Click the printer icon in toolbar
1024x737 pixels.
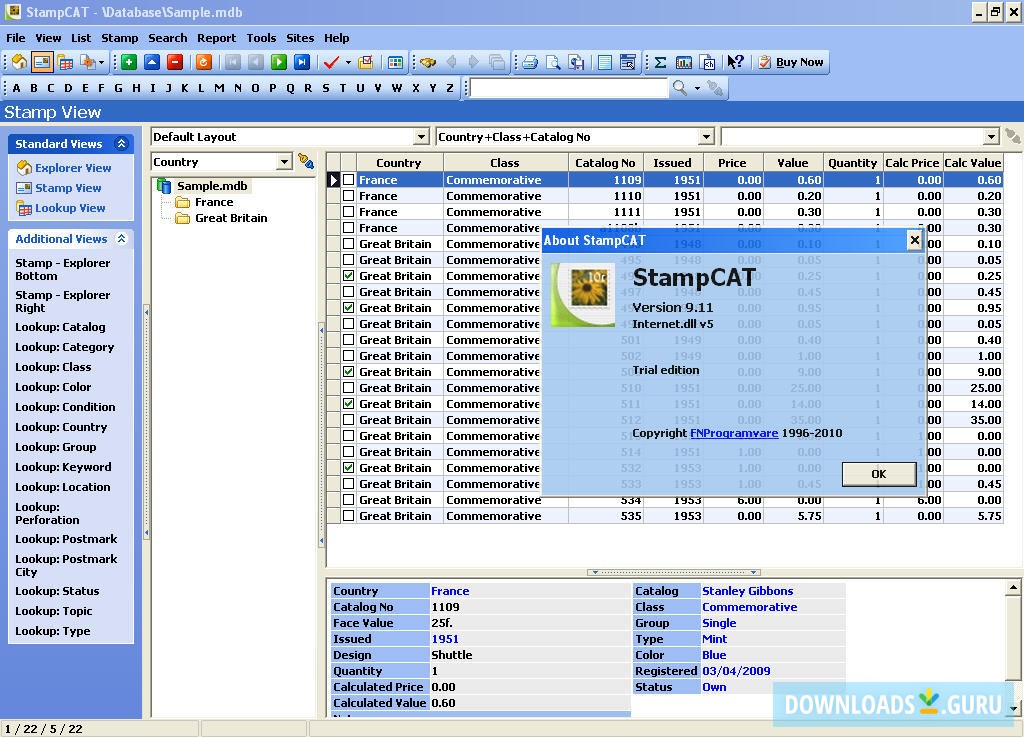530,62
